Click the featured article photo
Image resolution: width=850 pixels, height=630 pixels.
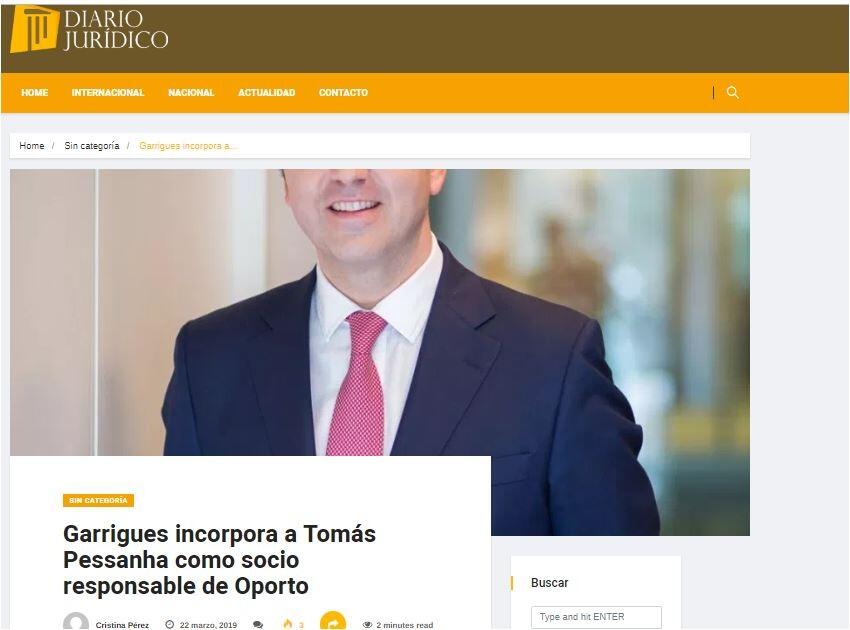pos(379,312)
